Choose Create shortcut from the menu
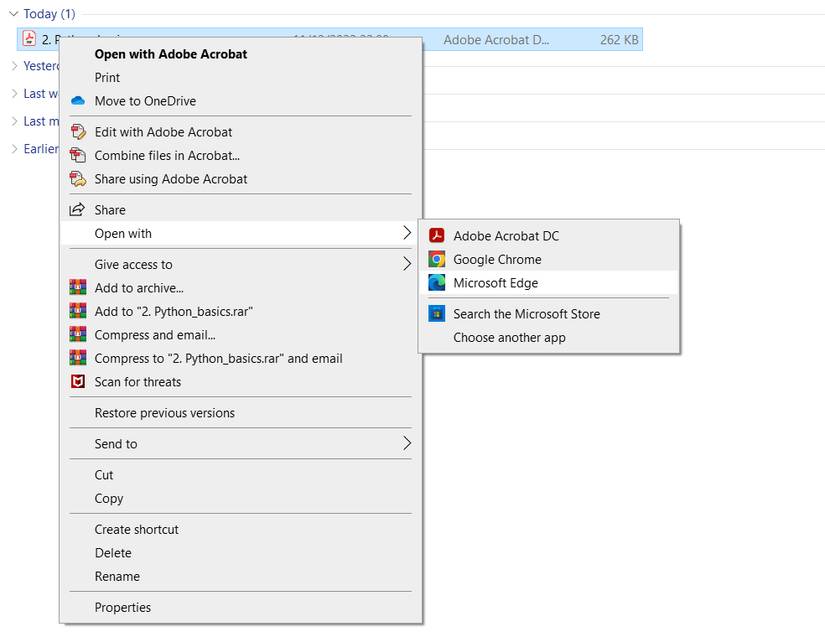Screen dimensions: 825x641 136,529
